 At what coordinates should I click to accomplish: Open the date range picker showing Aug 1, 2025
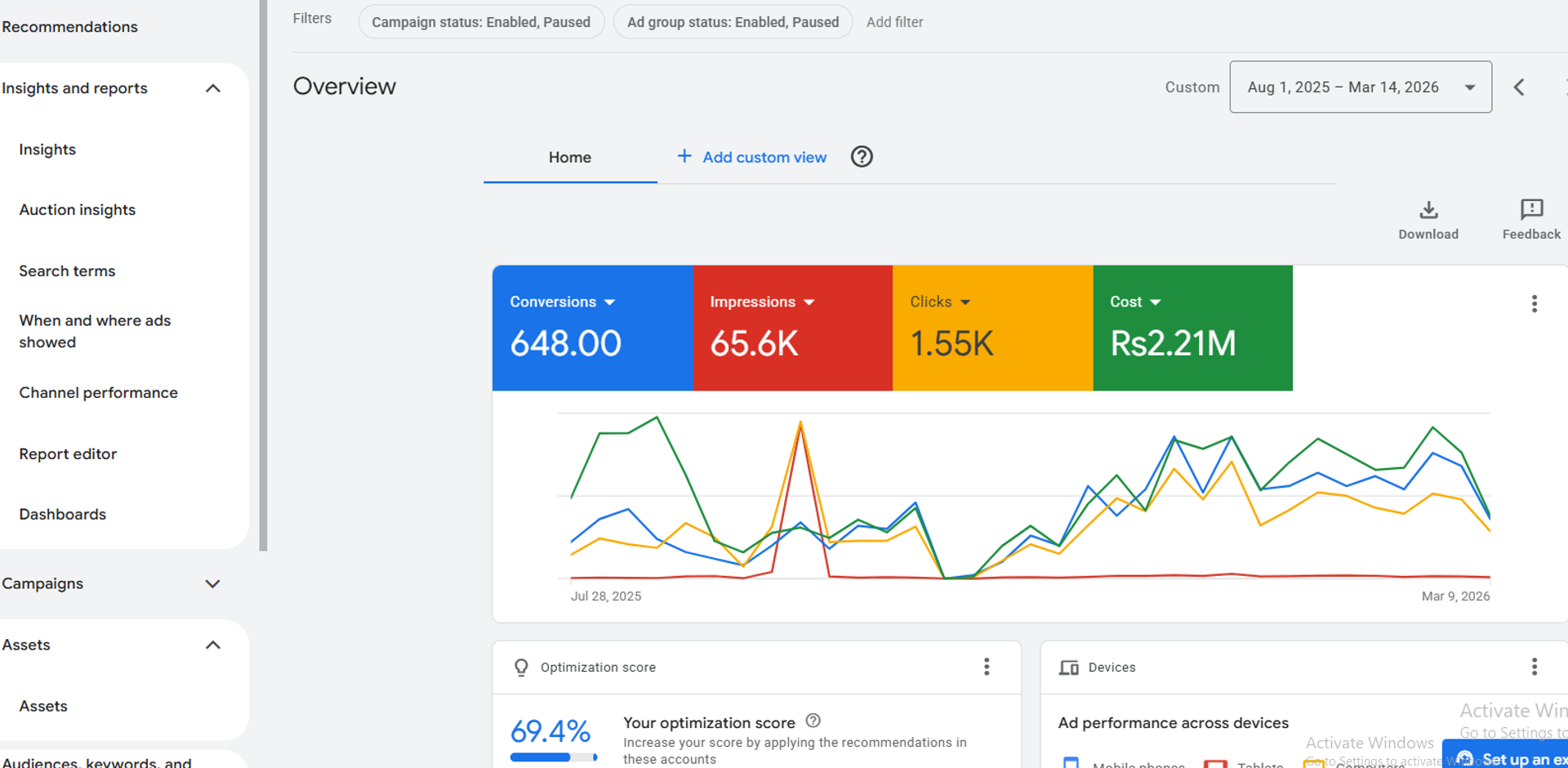[1360, 87]
